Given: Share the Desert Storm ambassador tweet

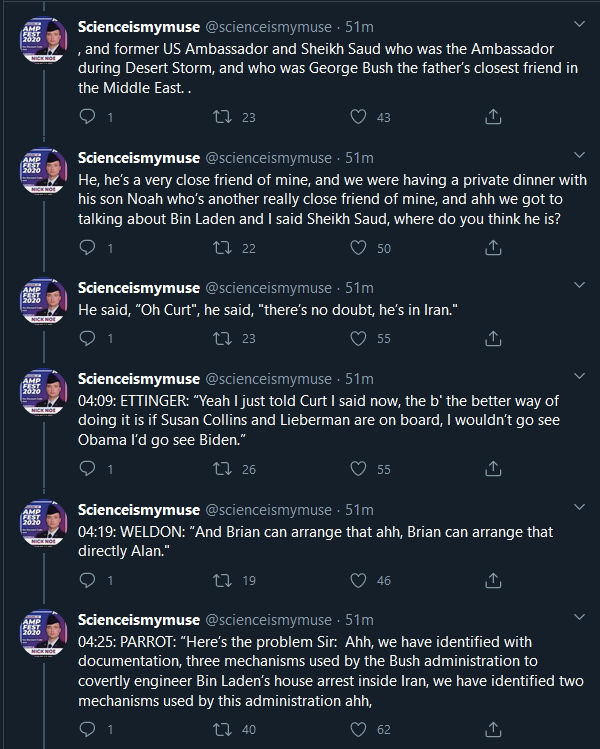Looking at the screenshot, I should click(492, 117).
